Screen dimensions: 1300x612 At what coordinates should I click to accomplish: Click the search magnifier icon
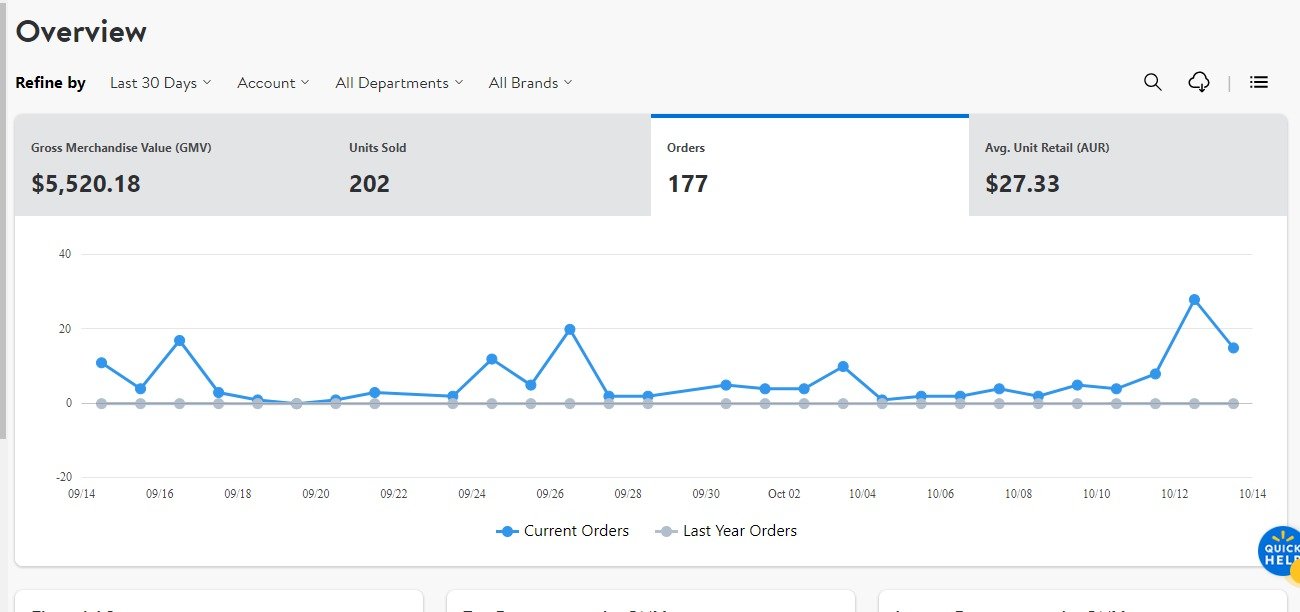(x=1152, y=82)
